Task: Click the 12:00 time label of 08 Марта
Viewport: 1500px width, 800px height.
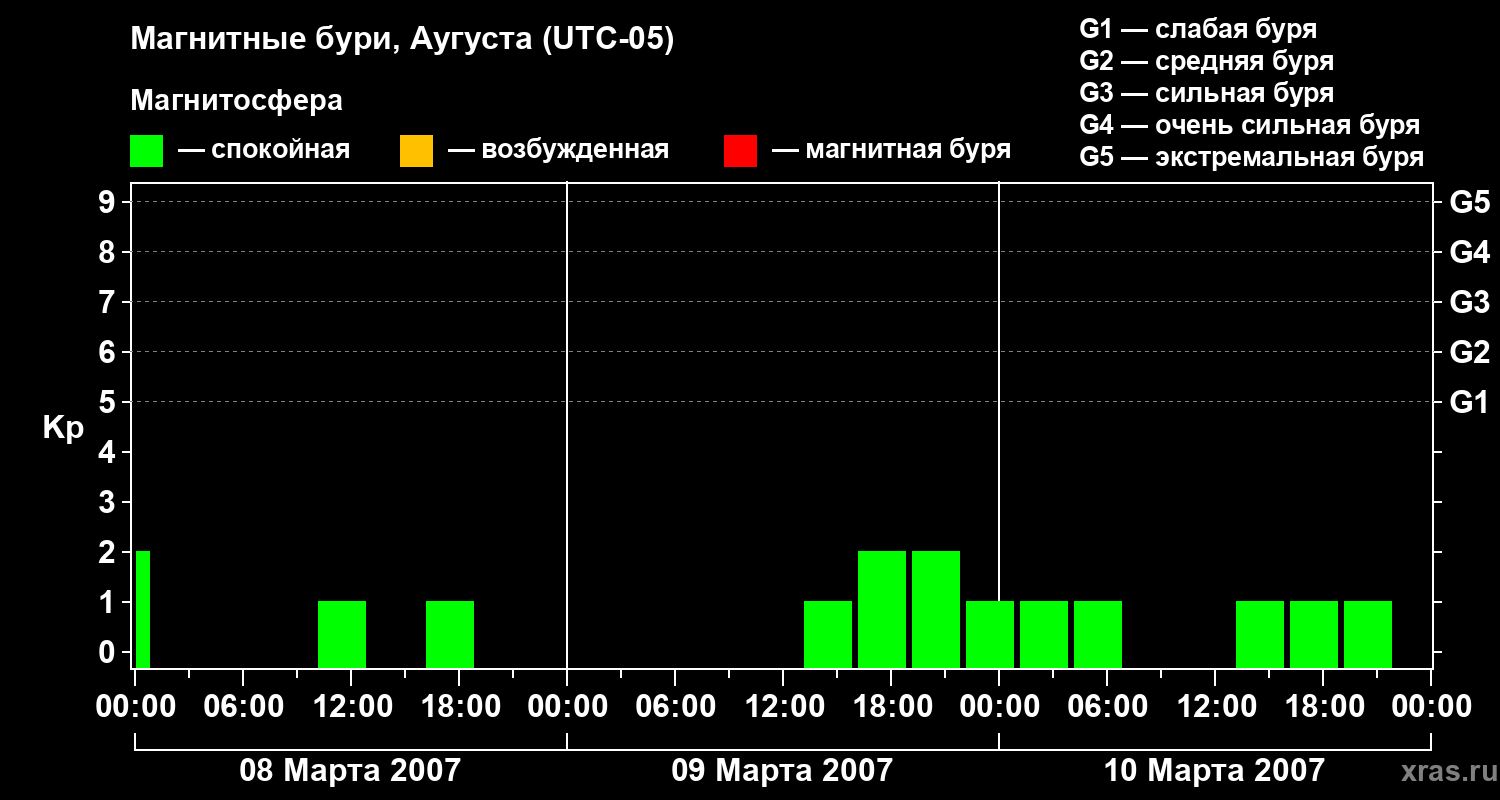Action: pos(351,707)
